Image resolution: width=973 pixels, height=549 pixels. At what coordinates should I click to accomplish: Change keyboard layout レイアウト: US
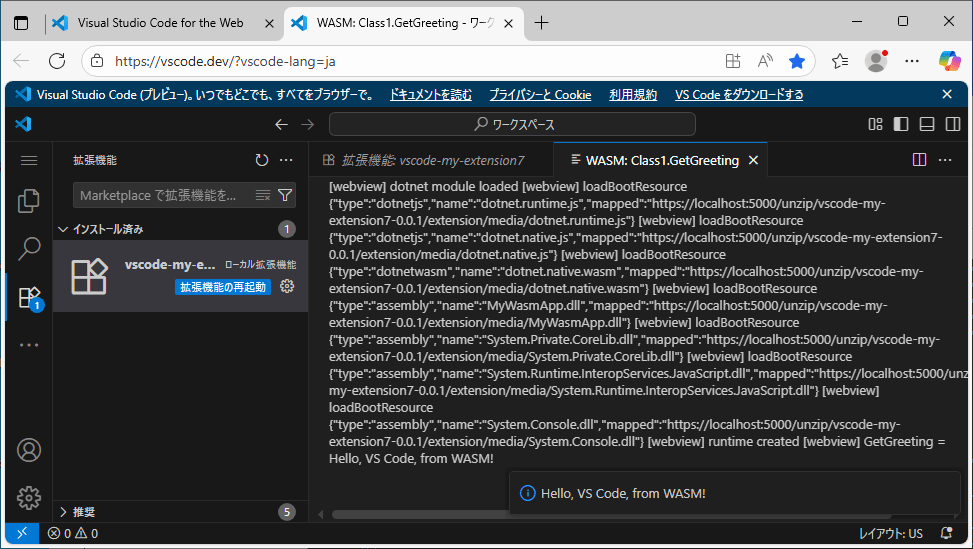click(891, 533)
